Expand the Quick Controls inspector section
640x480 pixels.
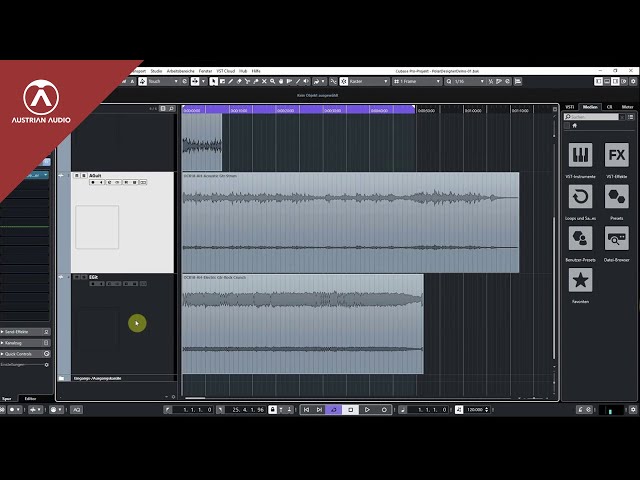point(19,354)
